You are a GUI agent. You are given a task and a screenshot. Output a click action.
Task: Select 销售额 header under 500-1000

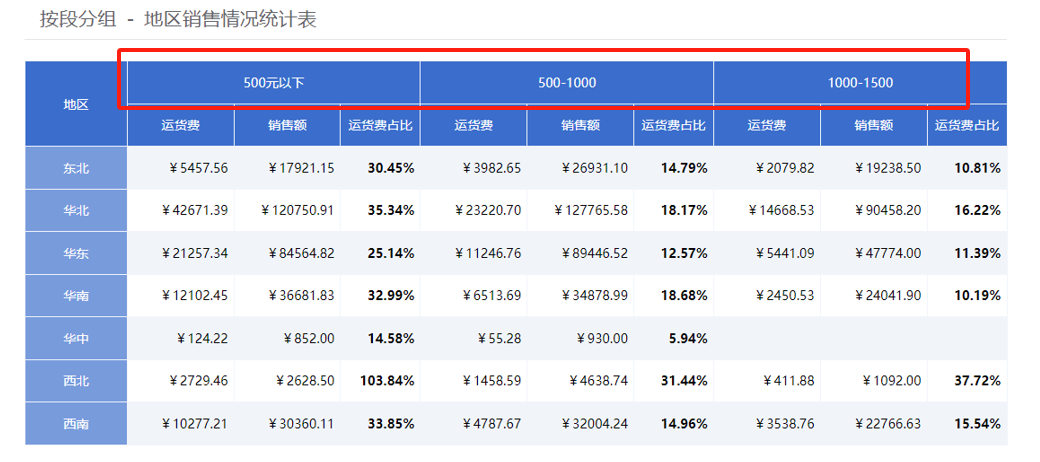[x=580, y=125]
